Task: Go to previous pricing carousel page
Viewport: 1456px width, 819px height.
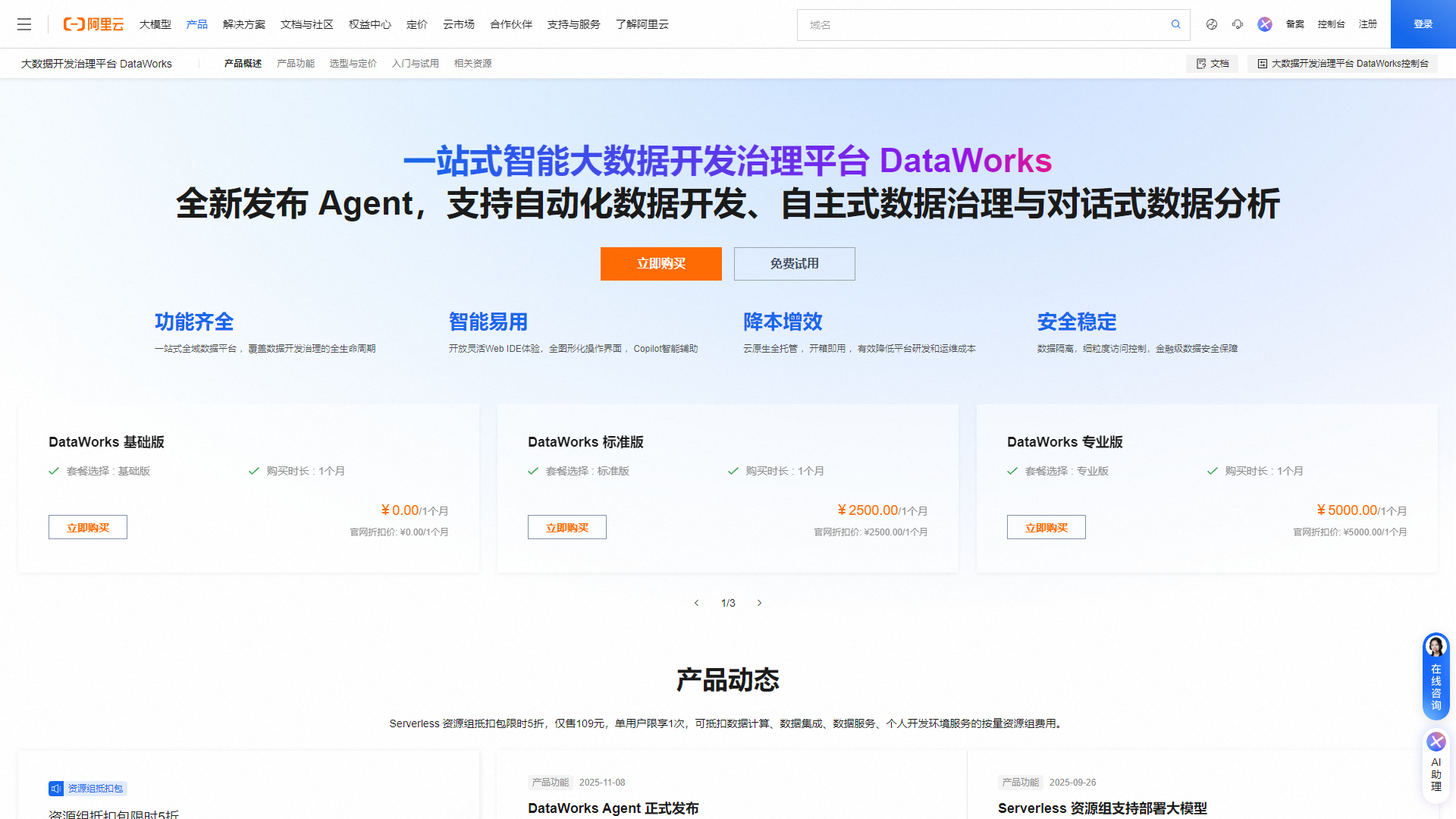Action: pyautogui.click(x=696, y=603)
